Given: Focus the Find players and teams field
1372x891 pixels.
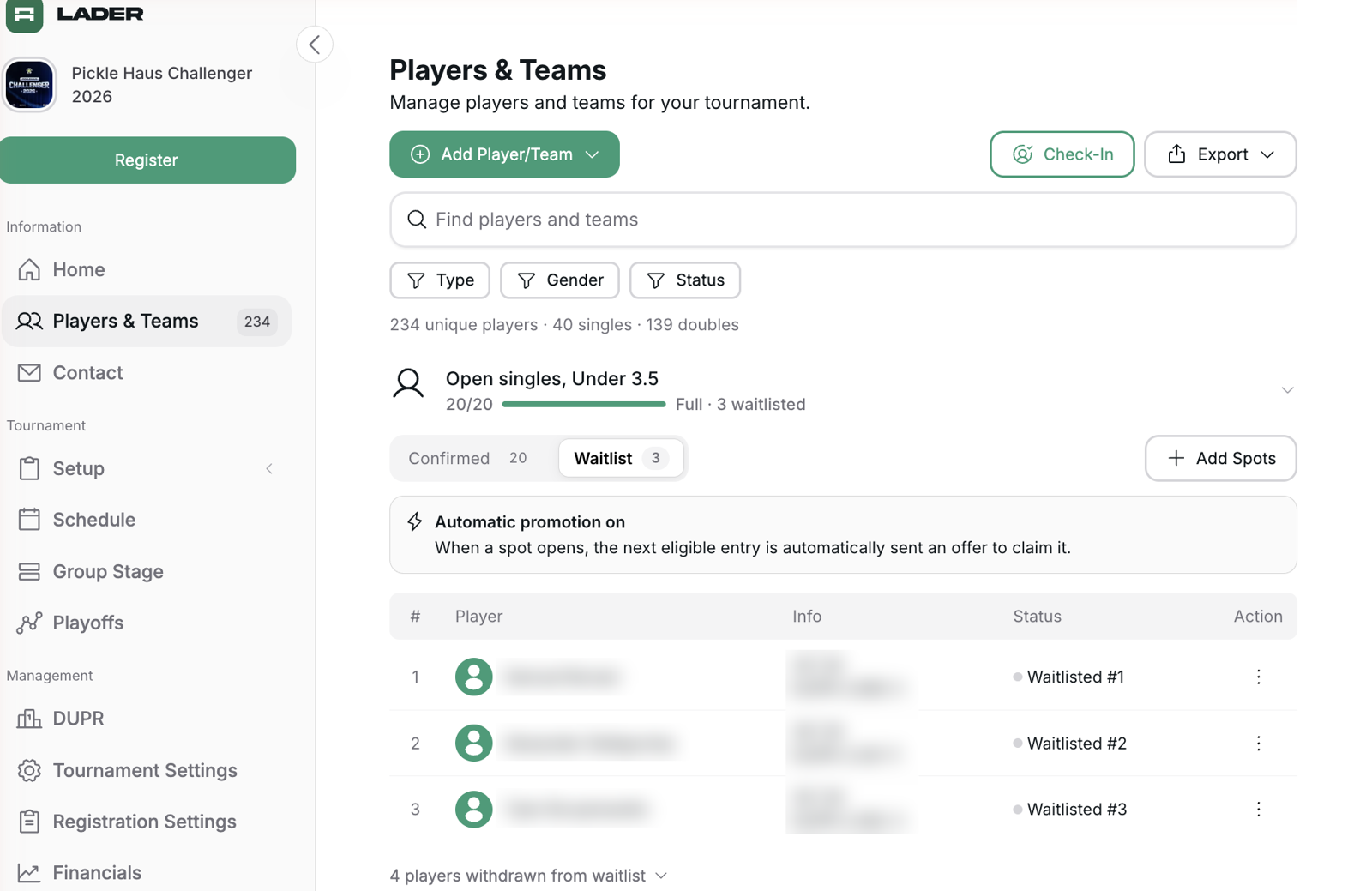Looking at the screenshot, I should [x=843, y=220].
